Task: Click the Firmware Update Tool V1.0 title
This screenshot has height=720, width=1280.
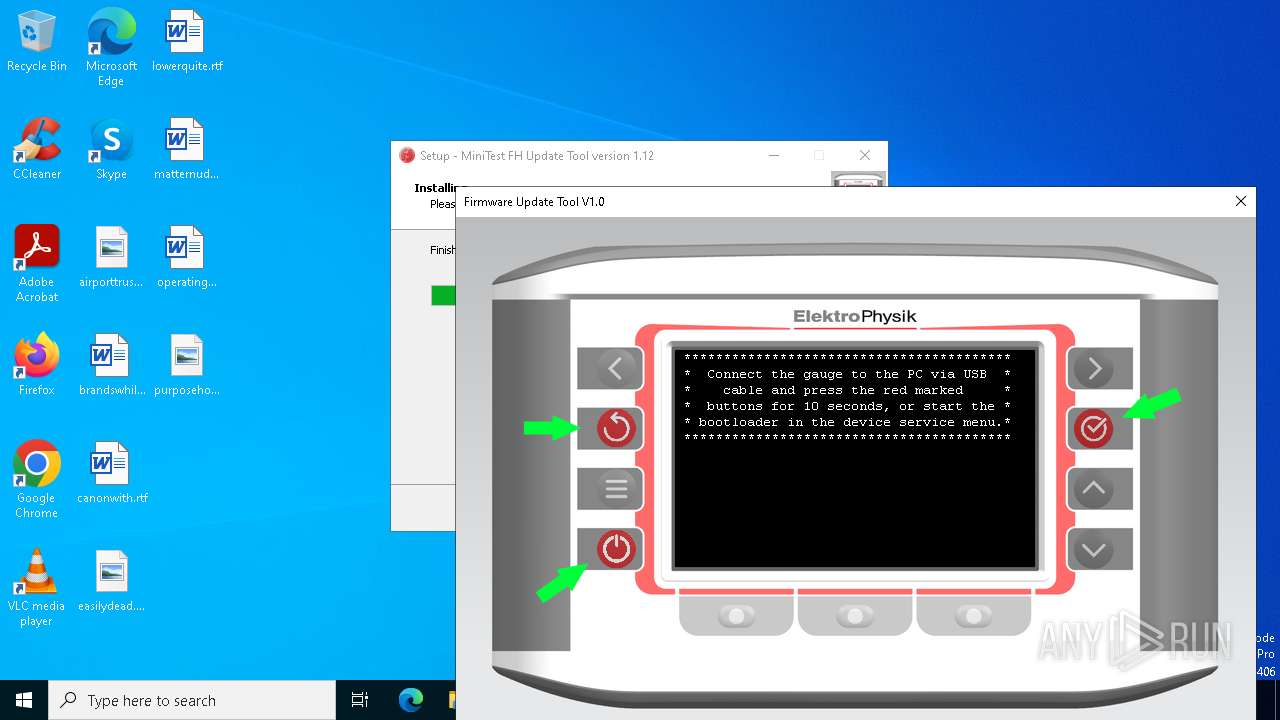Action: 534,202
